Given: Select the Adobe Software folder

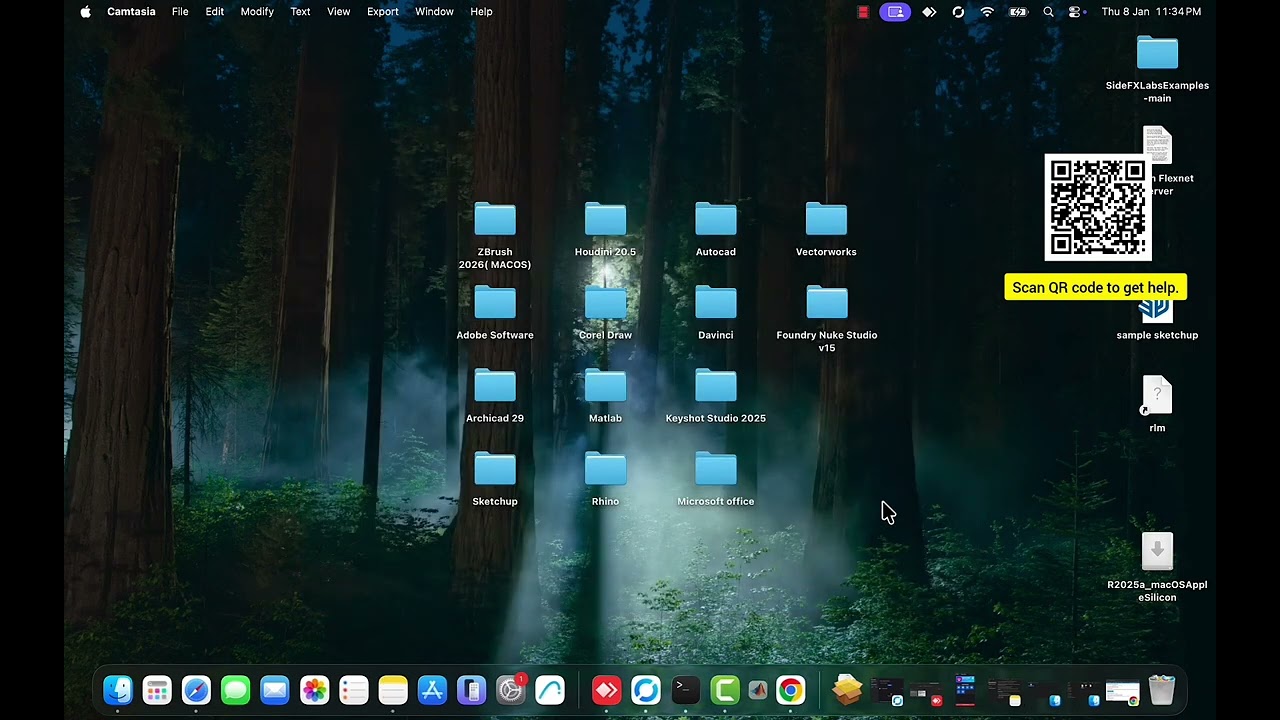Looking at the screenshot, I should tap(495, 303).
